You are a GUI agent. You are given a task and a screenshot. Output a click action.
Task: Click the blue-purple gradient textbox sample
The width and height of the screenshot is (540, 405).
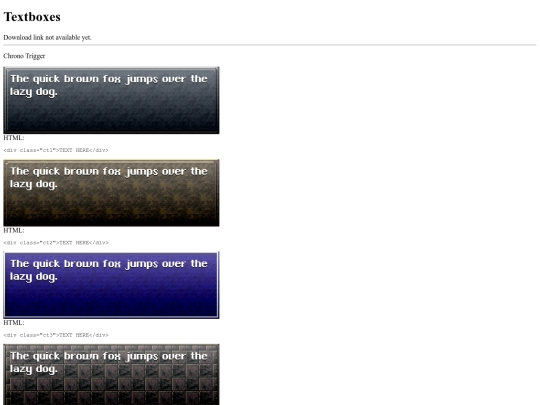(x=111, y=285)
